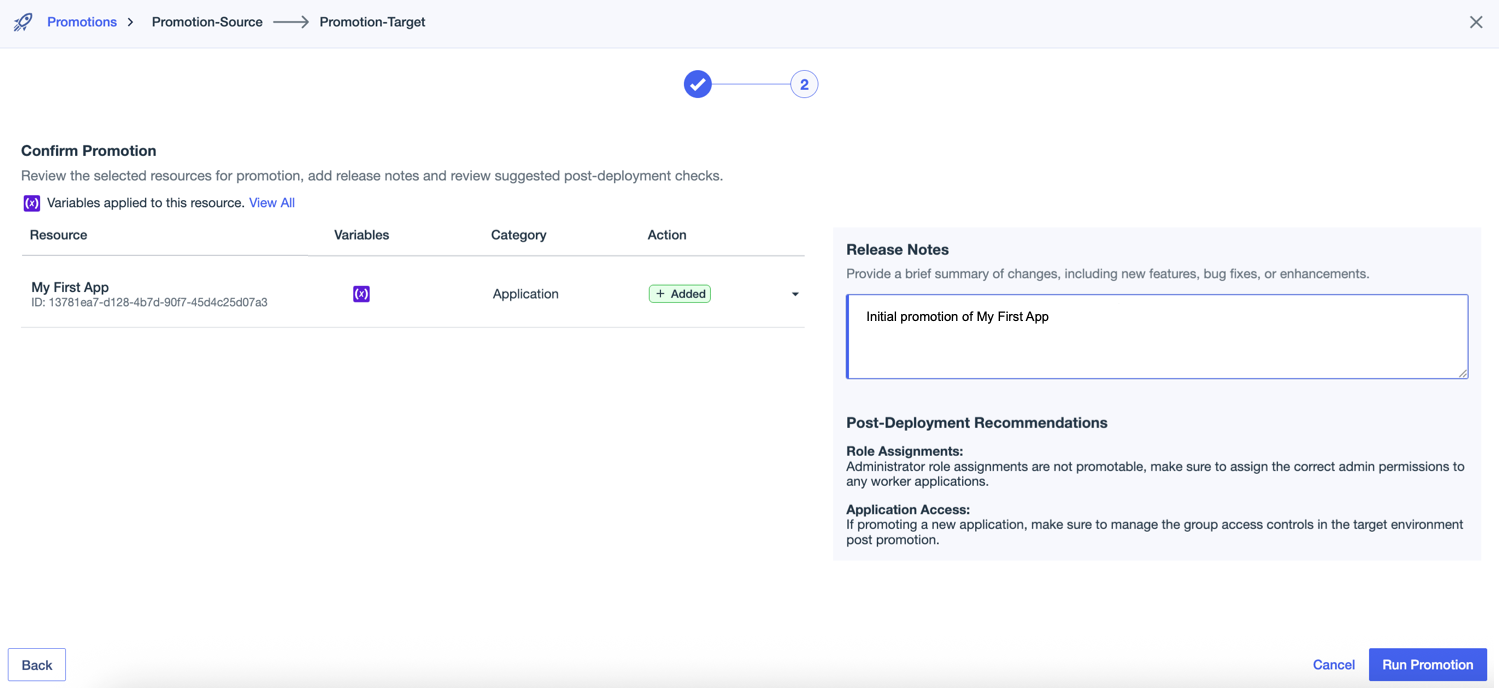Click the Resource column header

click(58, 235)
